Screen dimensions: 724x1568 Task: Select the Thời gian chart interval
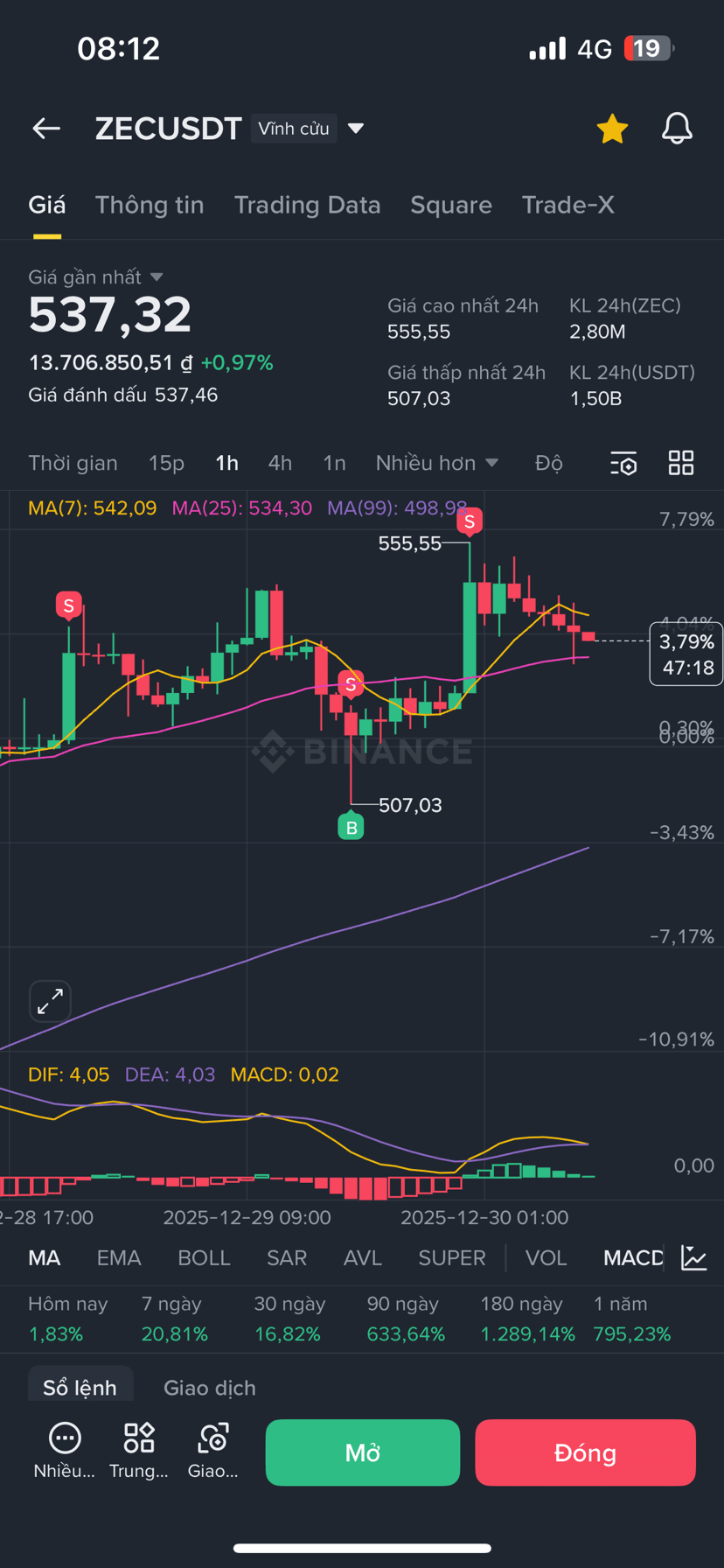coord(73,463)
